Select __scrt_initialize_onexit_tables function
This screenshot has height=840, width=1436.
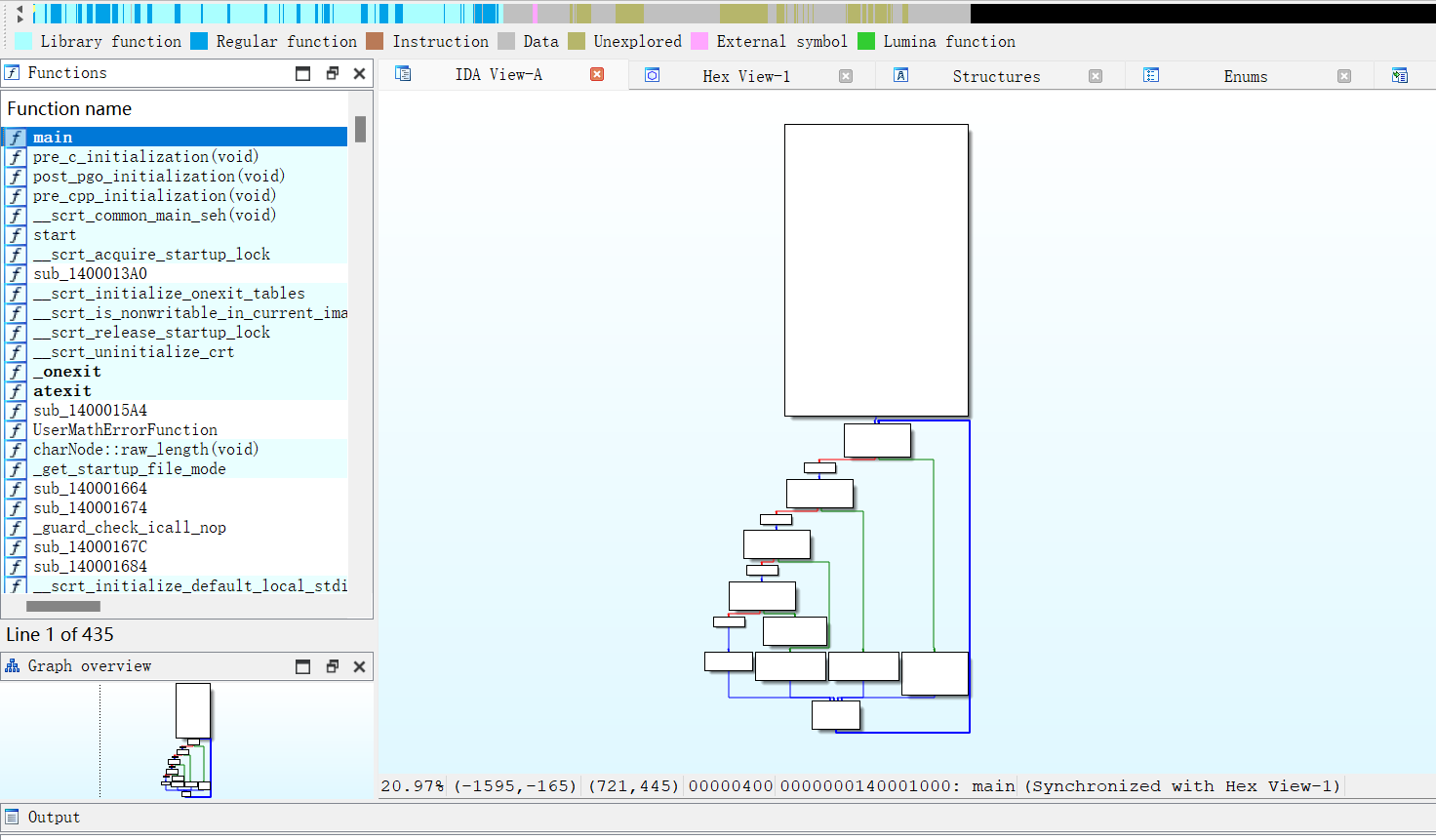coord(176,293)
